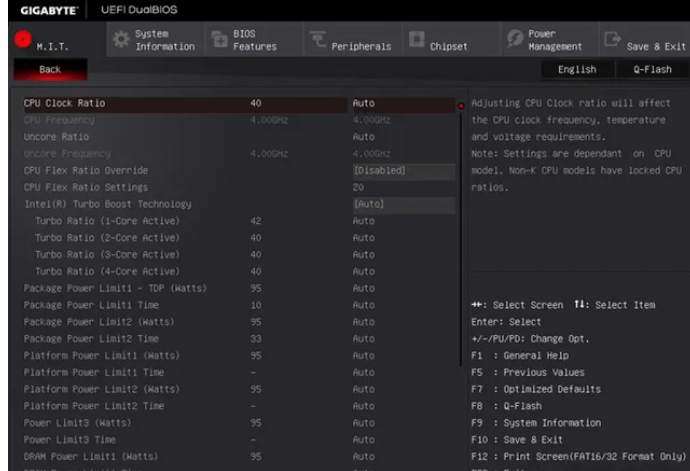Select CPU Clock Ratio Auto field
The image size is (690, 471).
(x=403, y=103)
